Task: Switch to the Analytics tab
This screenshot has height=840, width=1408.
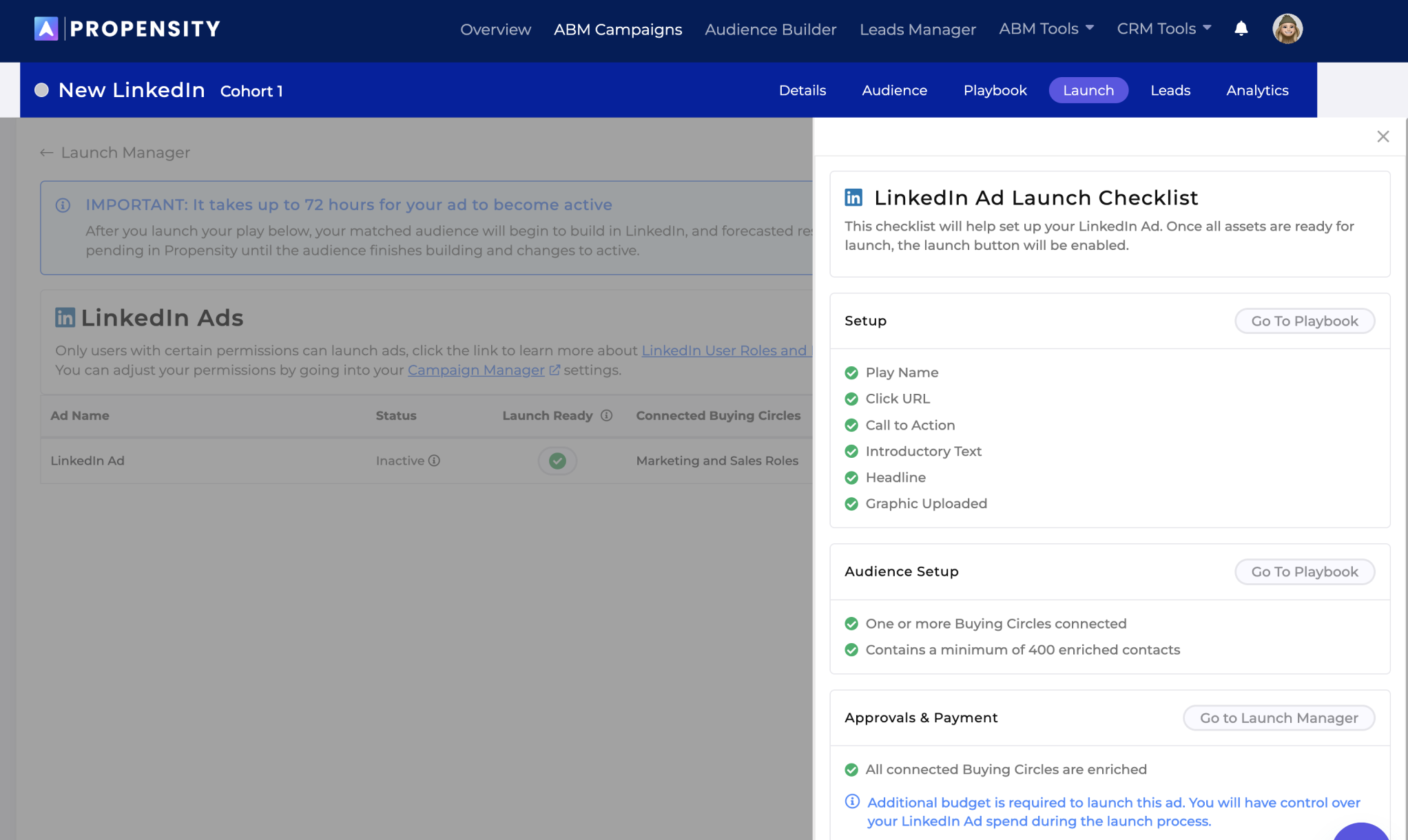Action: click(x=1257, y=90)
